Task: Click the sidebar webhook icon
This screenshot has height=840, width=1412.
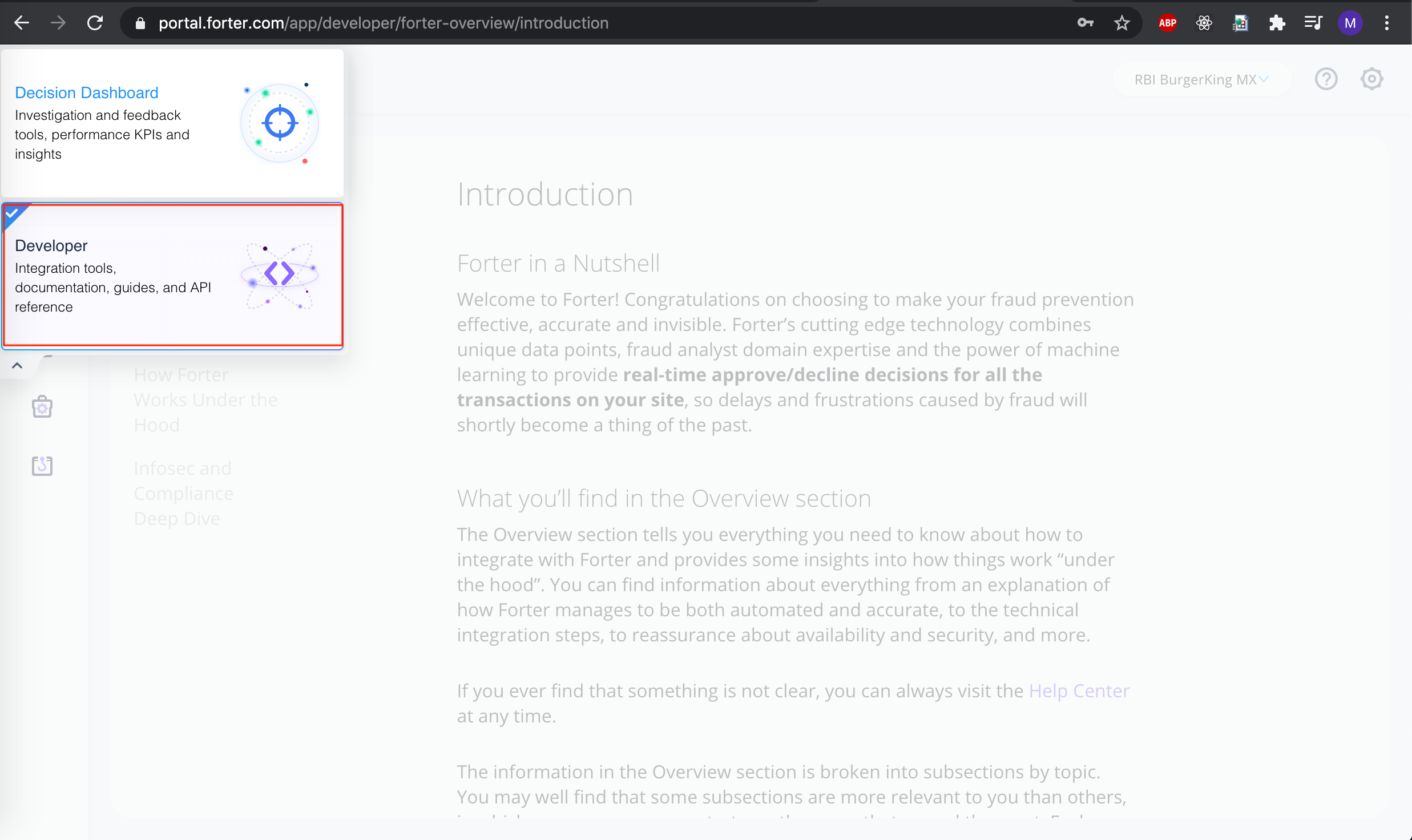Action: point(42,466)
